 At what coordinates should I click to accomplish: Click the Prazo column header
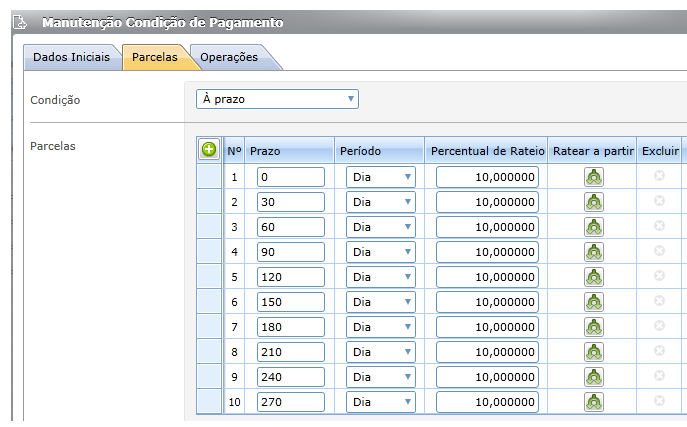(x=290, y=151)
